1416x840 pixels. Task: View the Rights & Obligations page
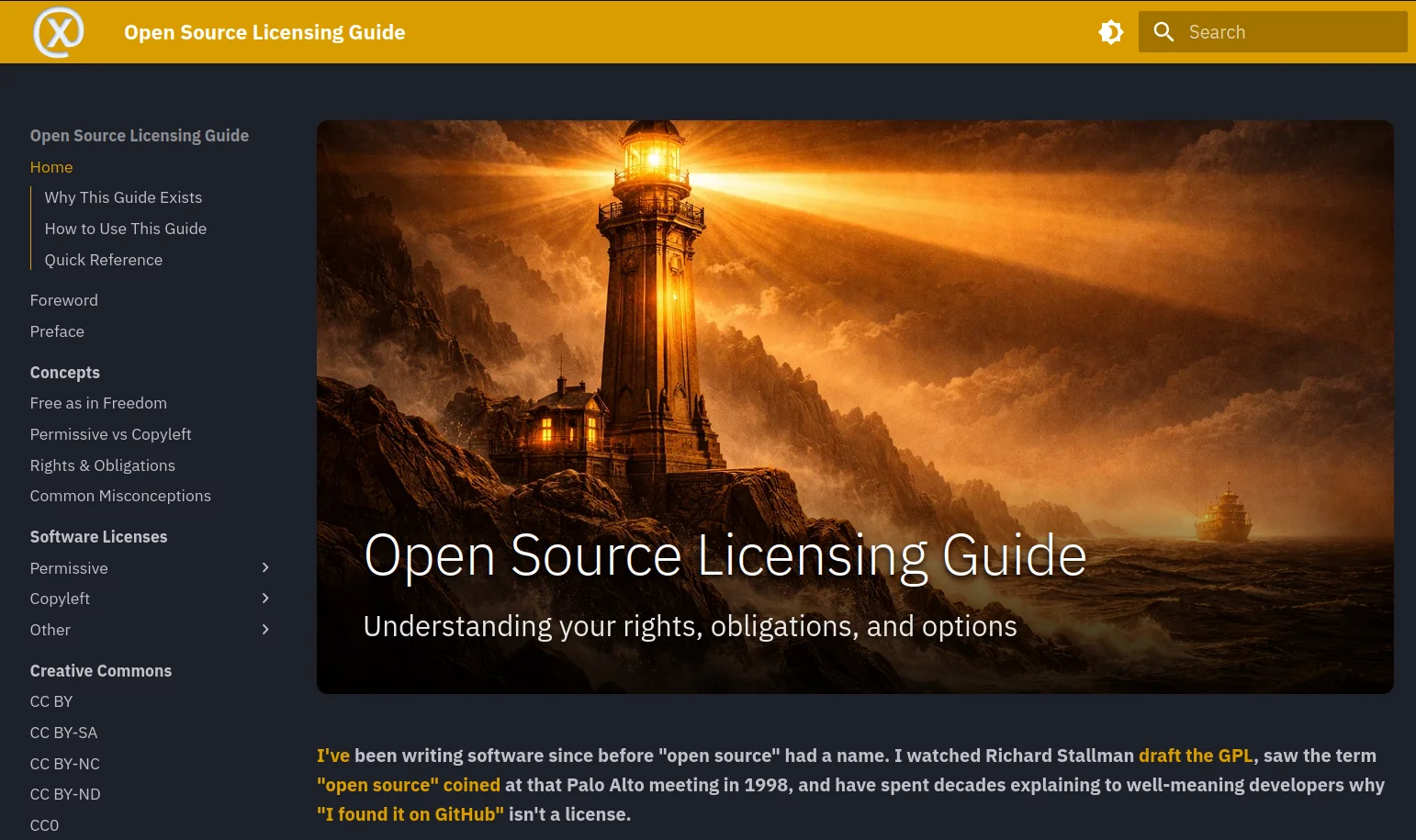102,465
